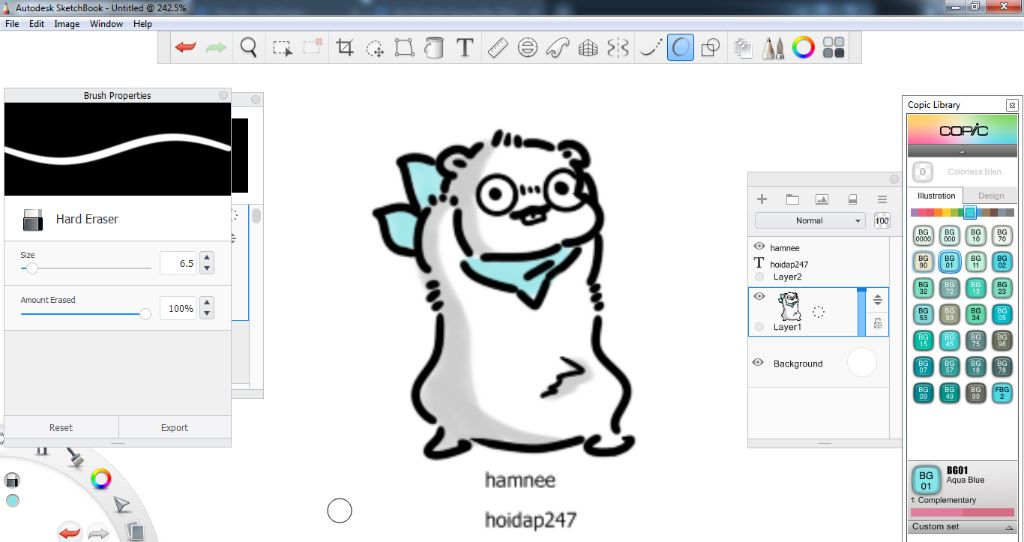The height and width of the screenshot is (542, 1024).
Task: Open the File menu
Action: point(12,24)
